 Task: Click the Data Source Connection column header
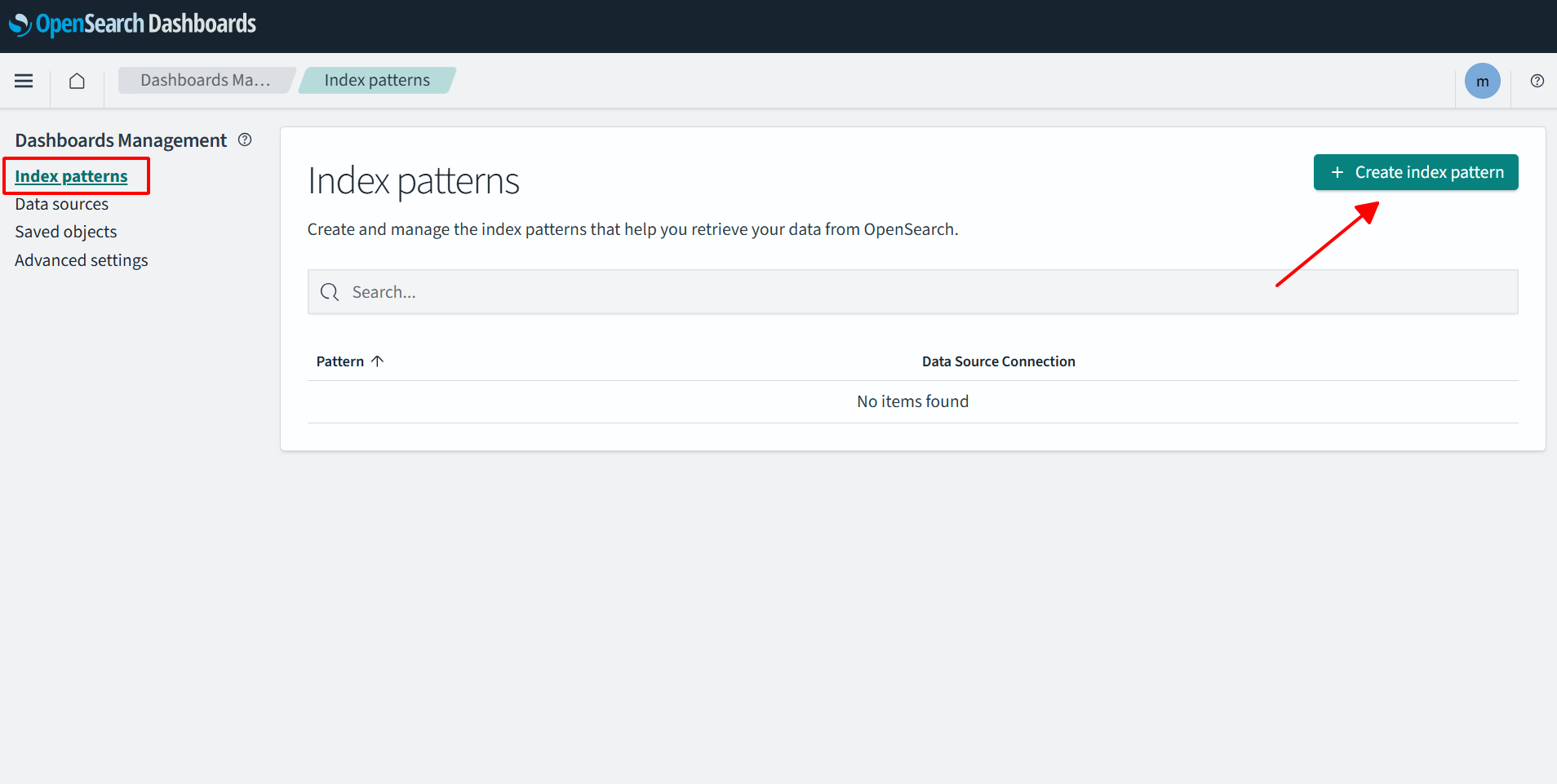[x=998, y=361]
